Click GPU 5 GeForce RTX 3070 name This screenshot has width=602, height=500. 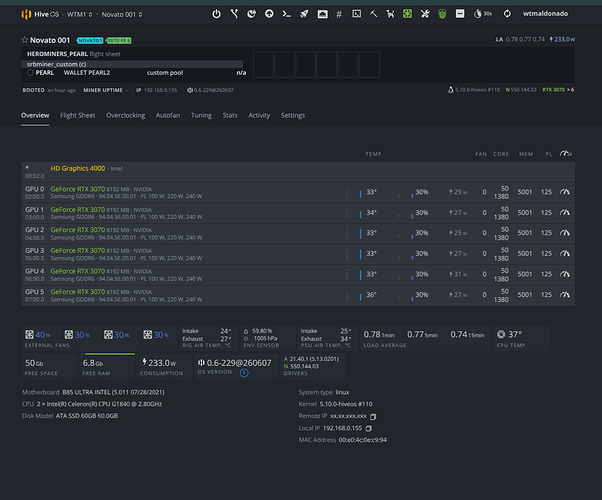coord(78,292)
